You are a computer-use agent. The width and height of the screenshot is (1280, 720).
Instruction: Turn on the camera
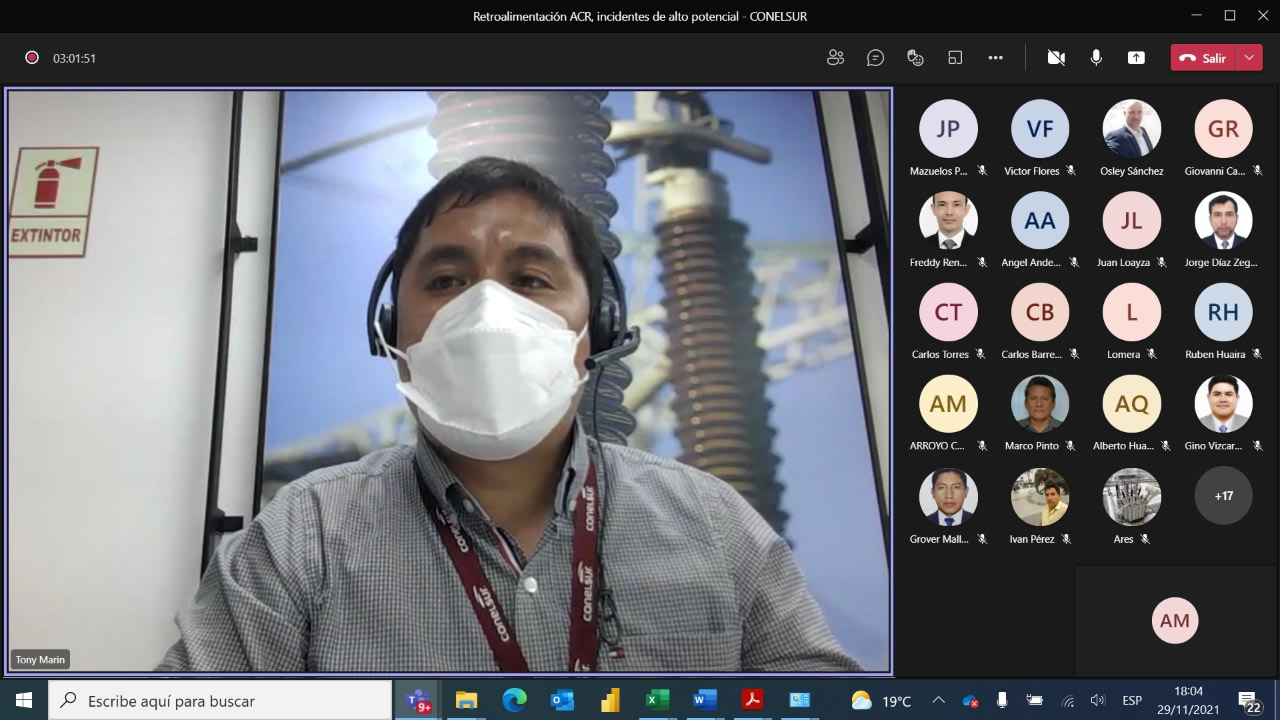[x=1056, y=58]
